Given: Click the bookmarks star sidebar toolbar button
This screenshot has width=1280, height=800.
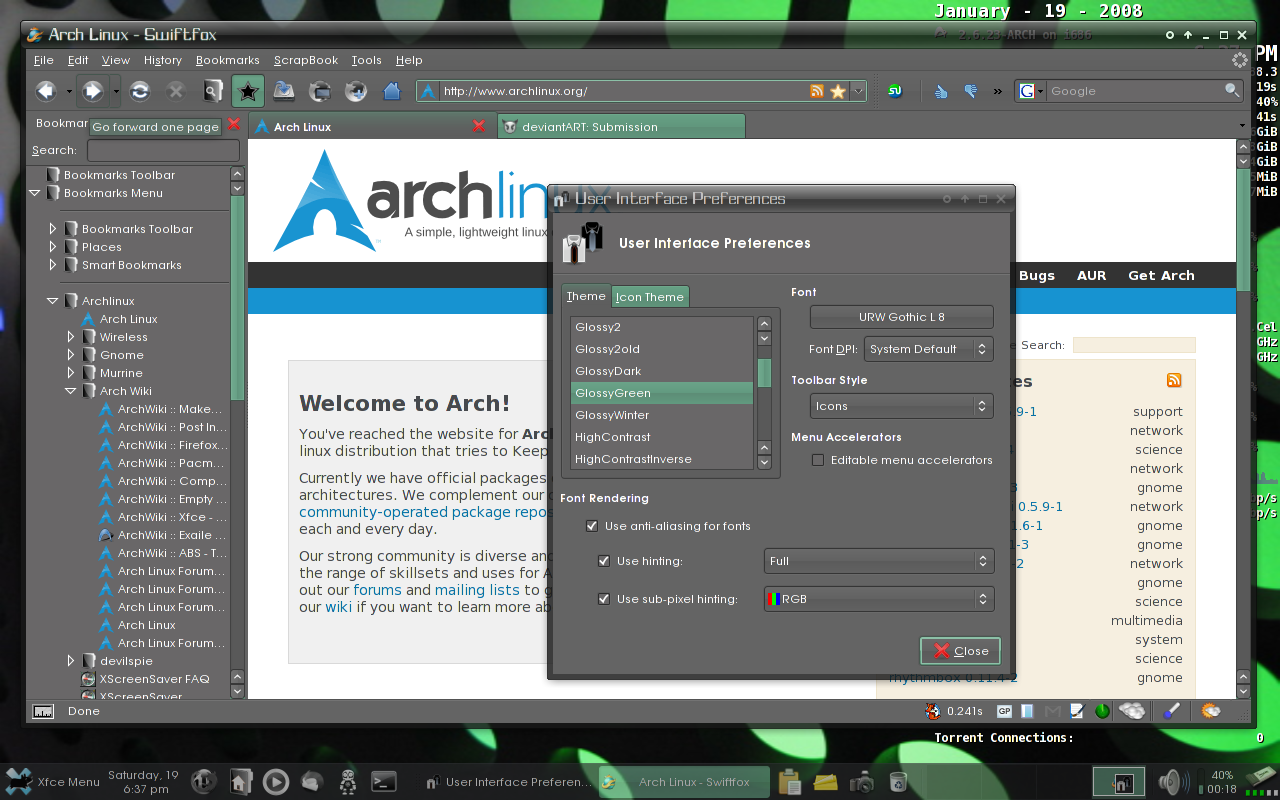Looking at the screenshot, I should [x=247, y=91].
